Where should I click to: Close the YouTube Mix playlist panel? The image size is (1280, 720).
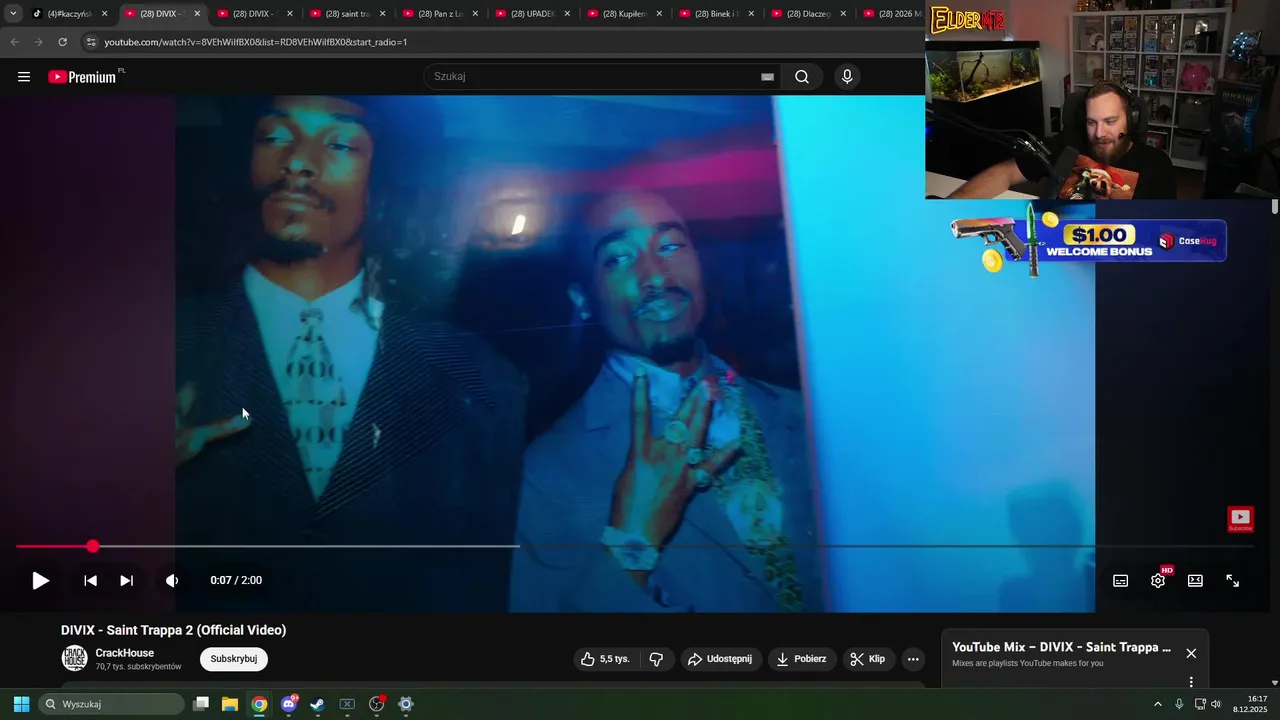pyautogui.click(x=1191, y=653)
